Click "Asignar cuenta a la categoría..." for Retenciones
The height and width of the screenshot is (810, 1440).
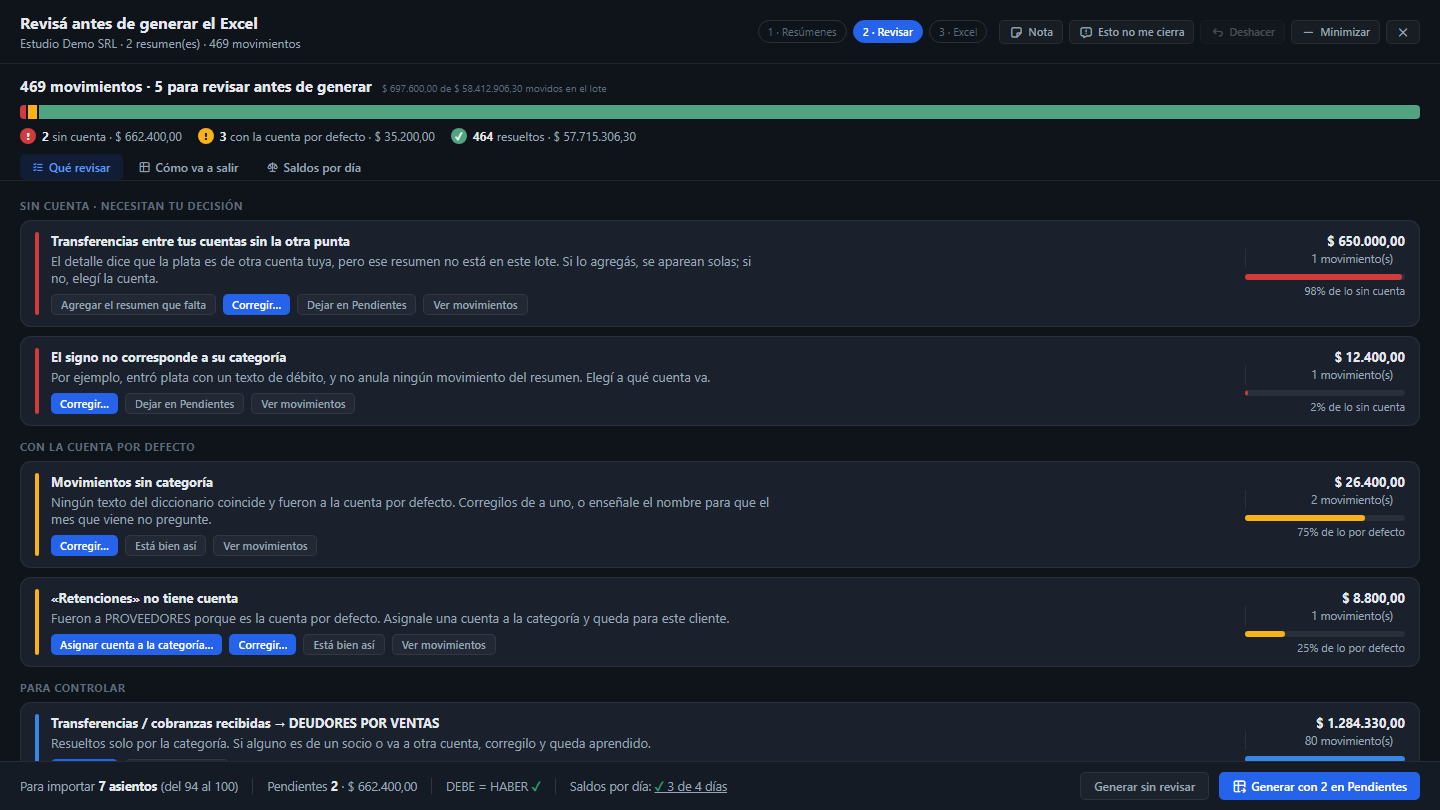tap(136, 645)
